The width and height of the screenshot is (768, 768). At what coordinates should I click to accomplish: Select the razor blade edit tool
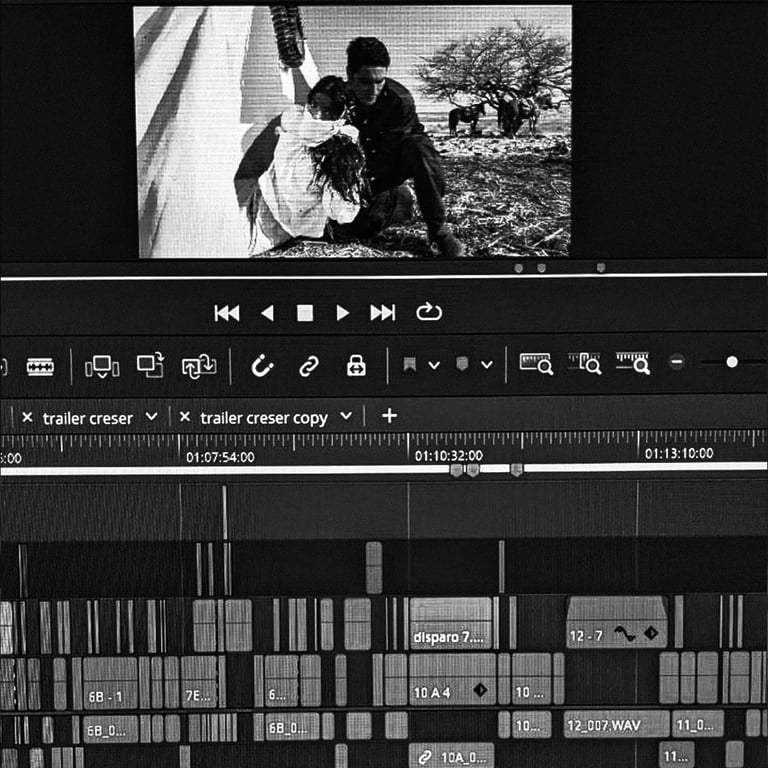coord(40,366)
